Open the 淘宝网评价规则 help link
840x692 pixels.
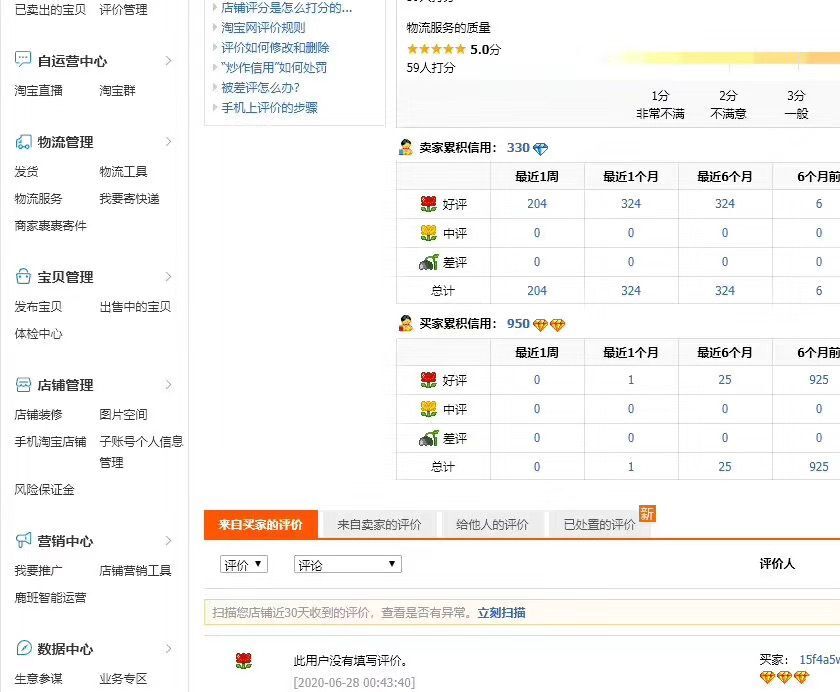coord(263,27)
